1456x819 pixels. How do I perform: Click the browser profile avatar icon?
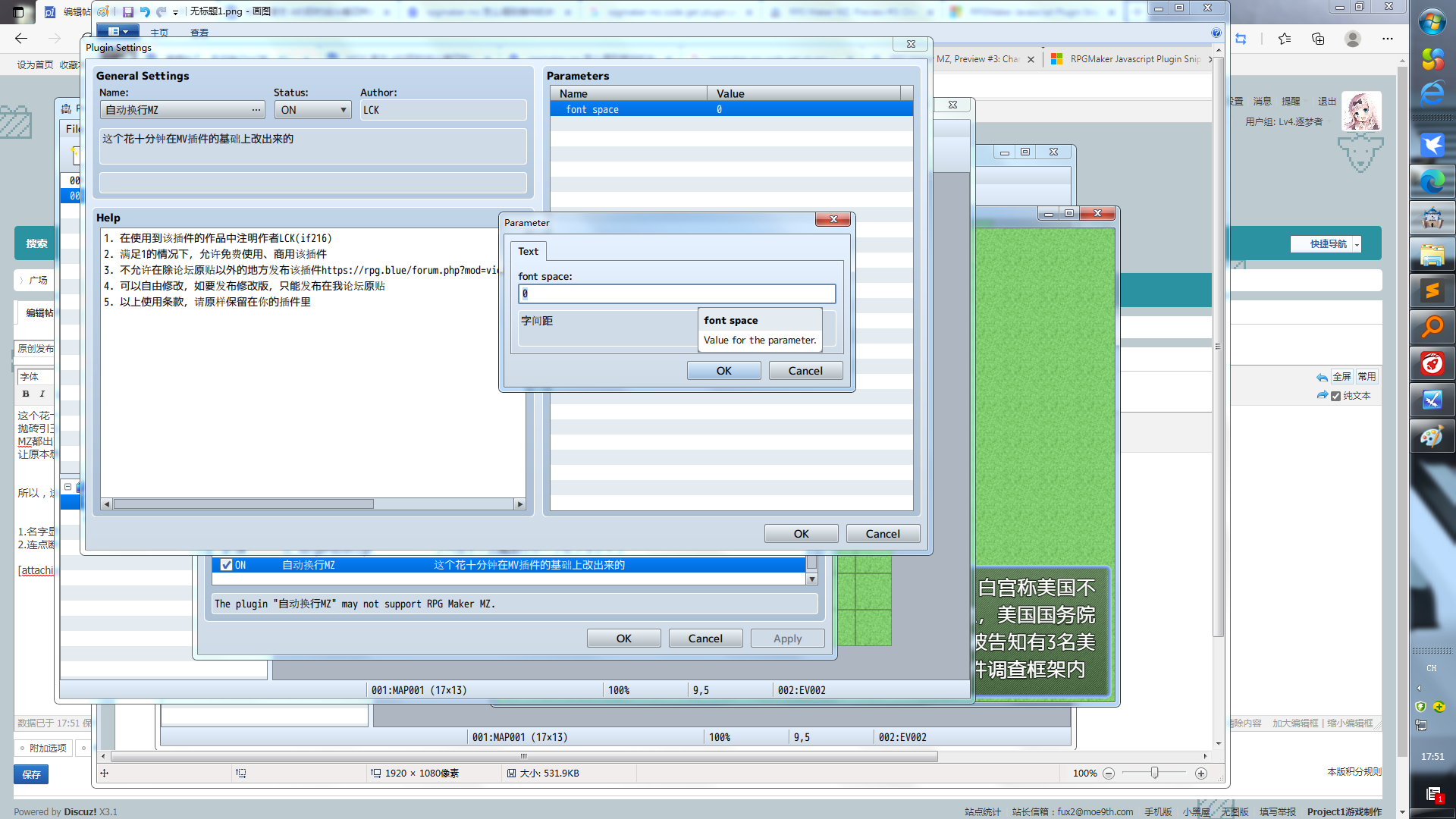pos(1353,39)
